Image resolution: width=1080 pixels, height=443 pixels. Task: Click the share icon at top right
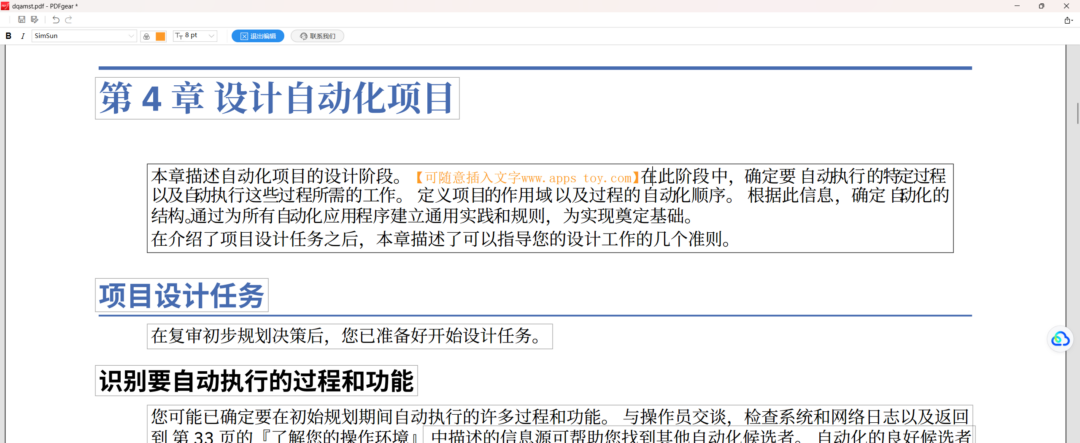pyautogui.click(x=1068, y=20)
